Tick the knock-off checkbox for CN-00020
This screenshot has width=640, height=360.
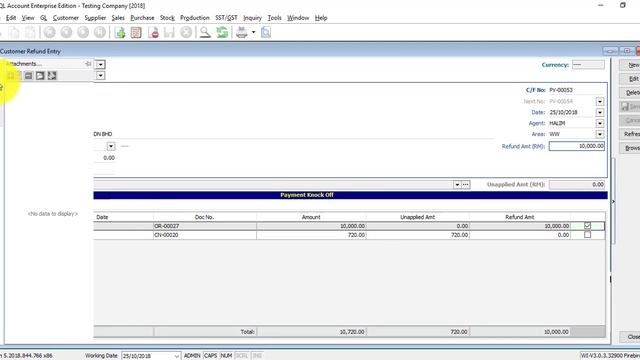587,235
